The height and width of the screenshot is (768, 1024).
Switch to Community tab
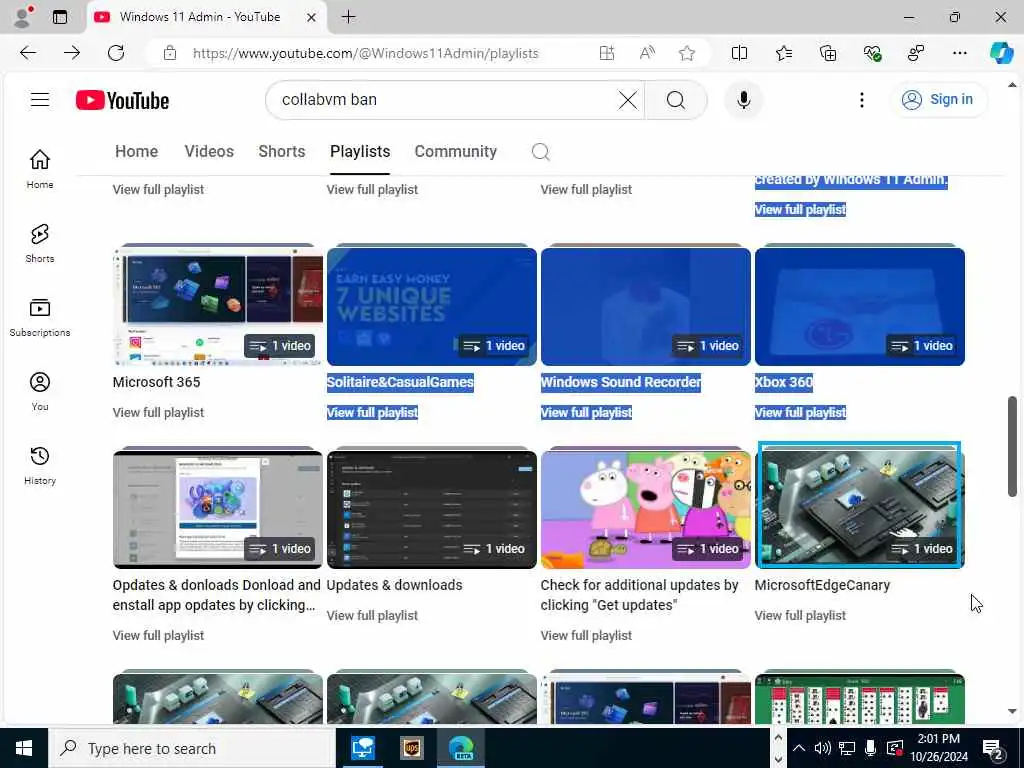[x=456, y=152]
